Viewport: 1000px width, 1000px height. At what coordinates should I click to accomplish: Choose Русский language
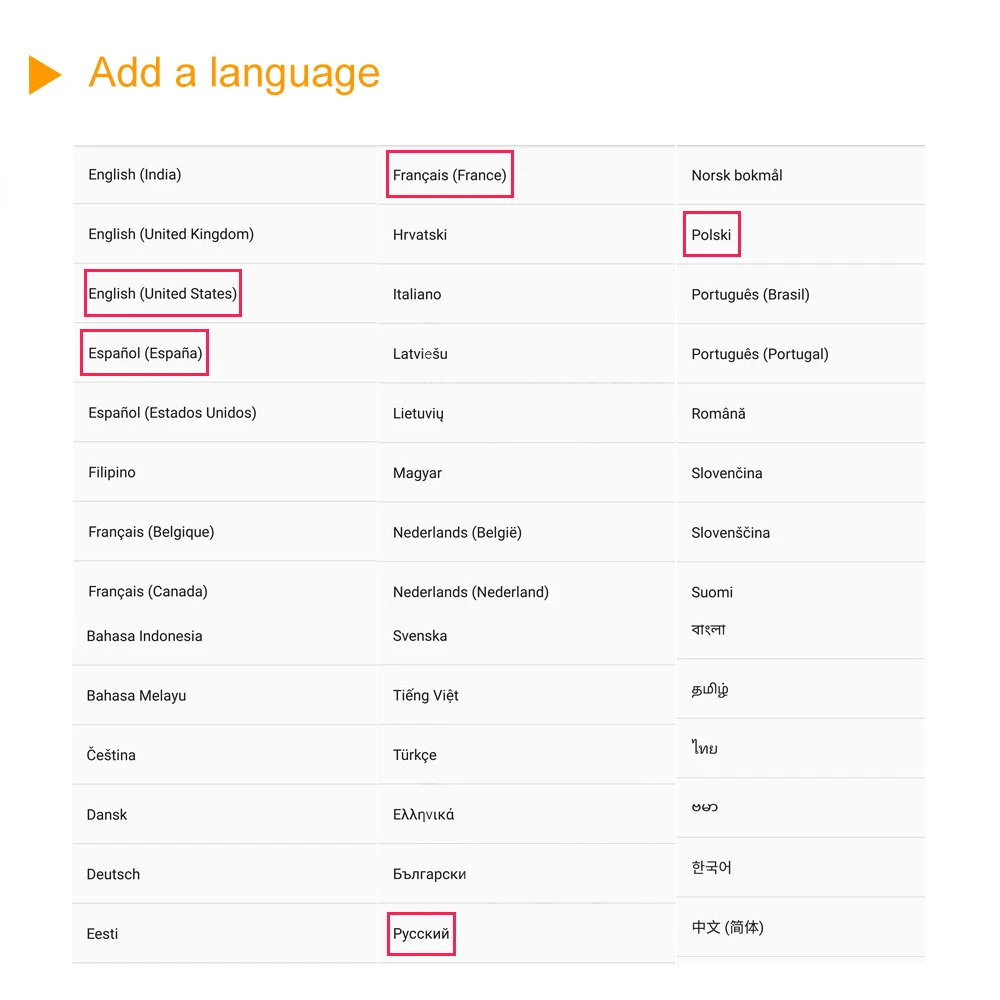[421, 934]
